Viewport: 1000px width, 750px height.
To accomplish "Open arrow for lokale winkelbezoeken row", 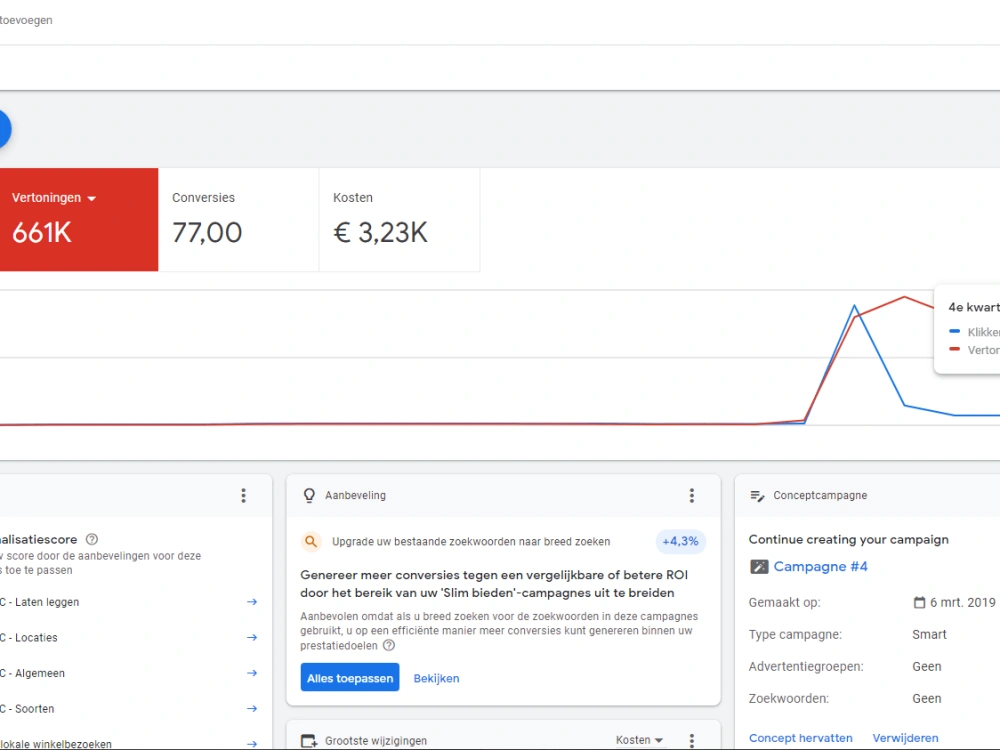I will 252,744.
